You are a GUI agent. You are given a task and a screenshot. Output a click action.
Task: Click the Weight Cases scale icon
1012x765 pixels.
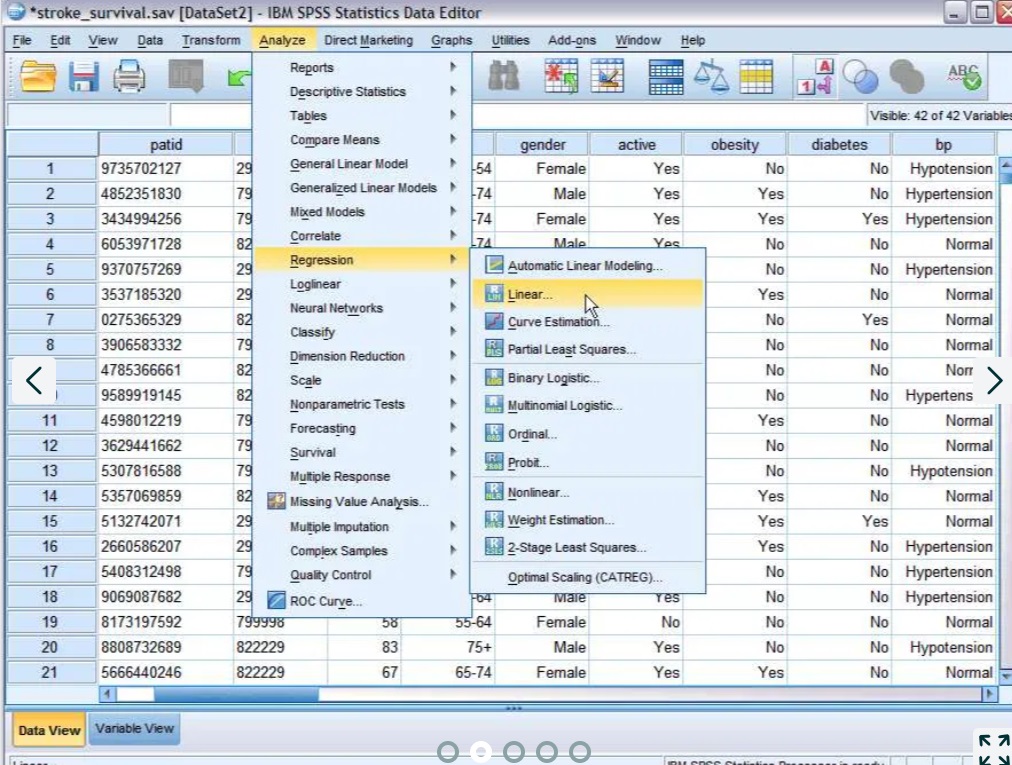[x=712, y=77]
